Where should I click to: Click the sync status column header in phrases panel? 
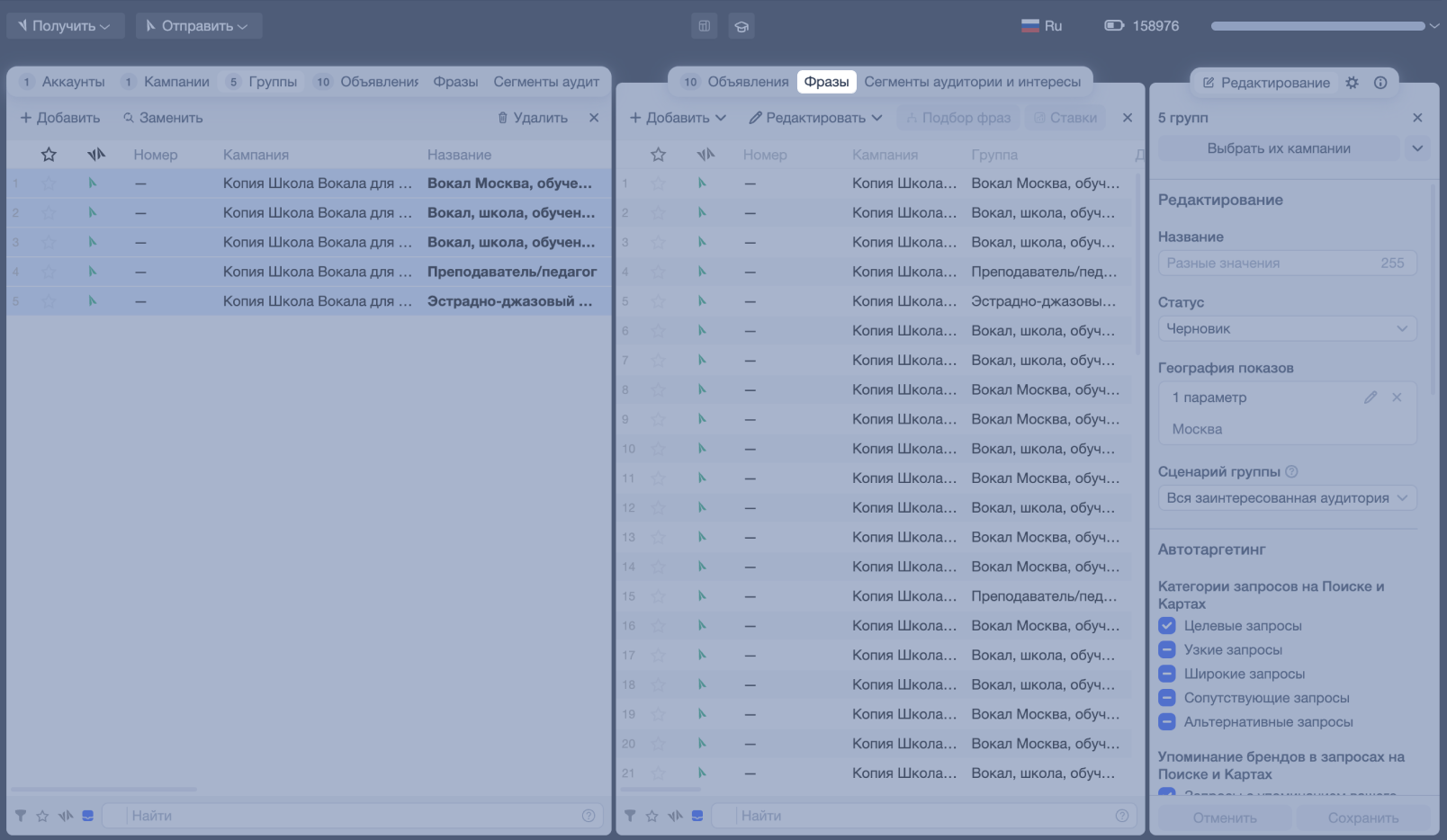point(706,155)
